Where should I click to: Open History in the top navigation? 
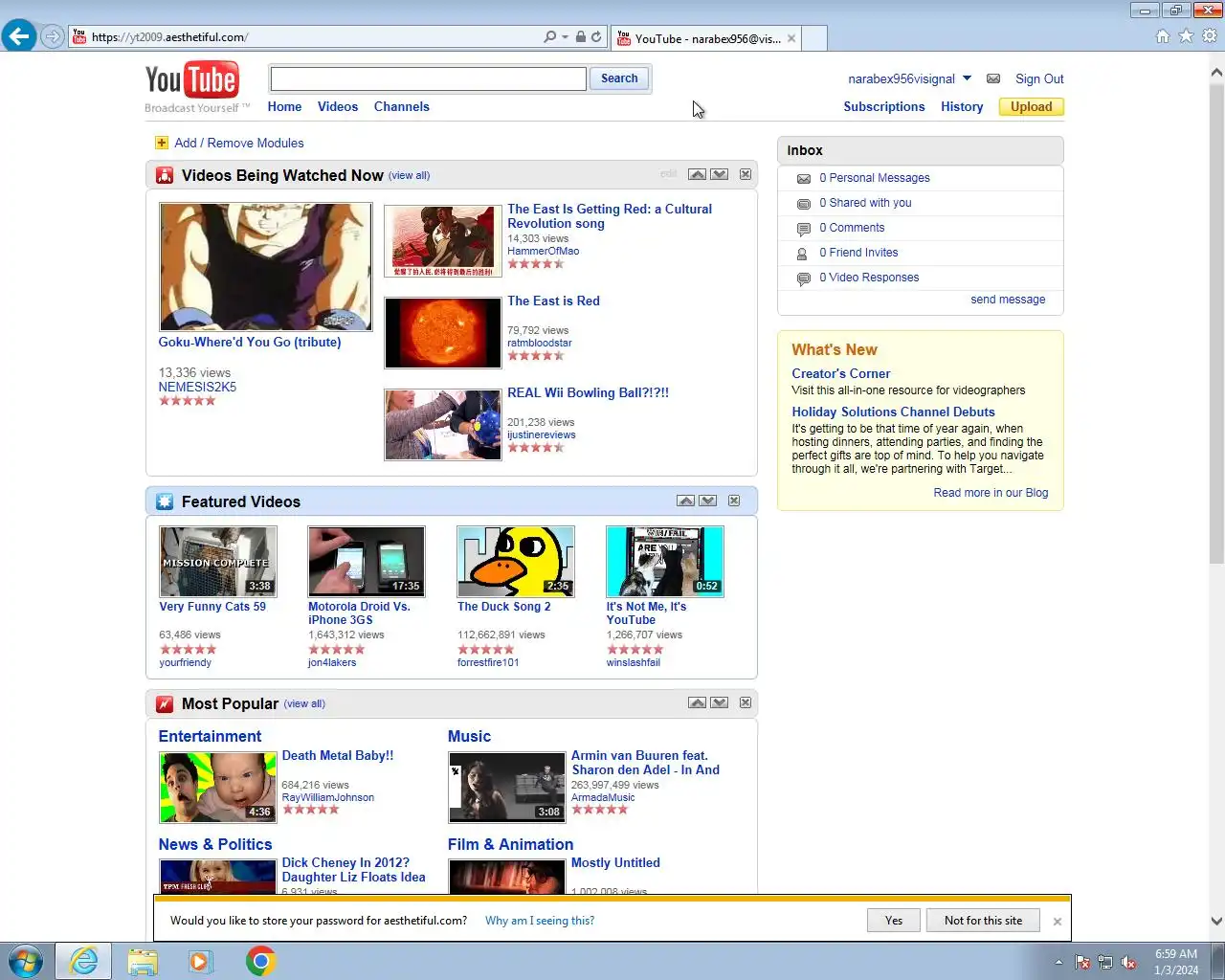click(x=962, y=106)
